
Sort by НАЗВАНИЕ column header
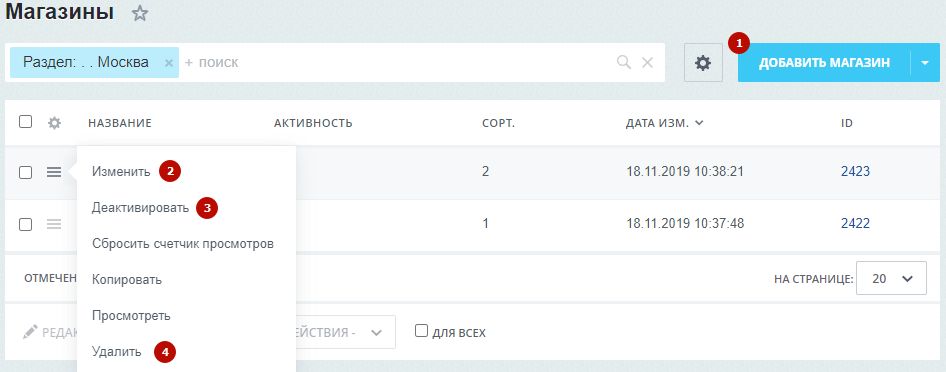[119, 123]
